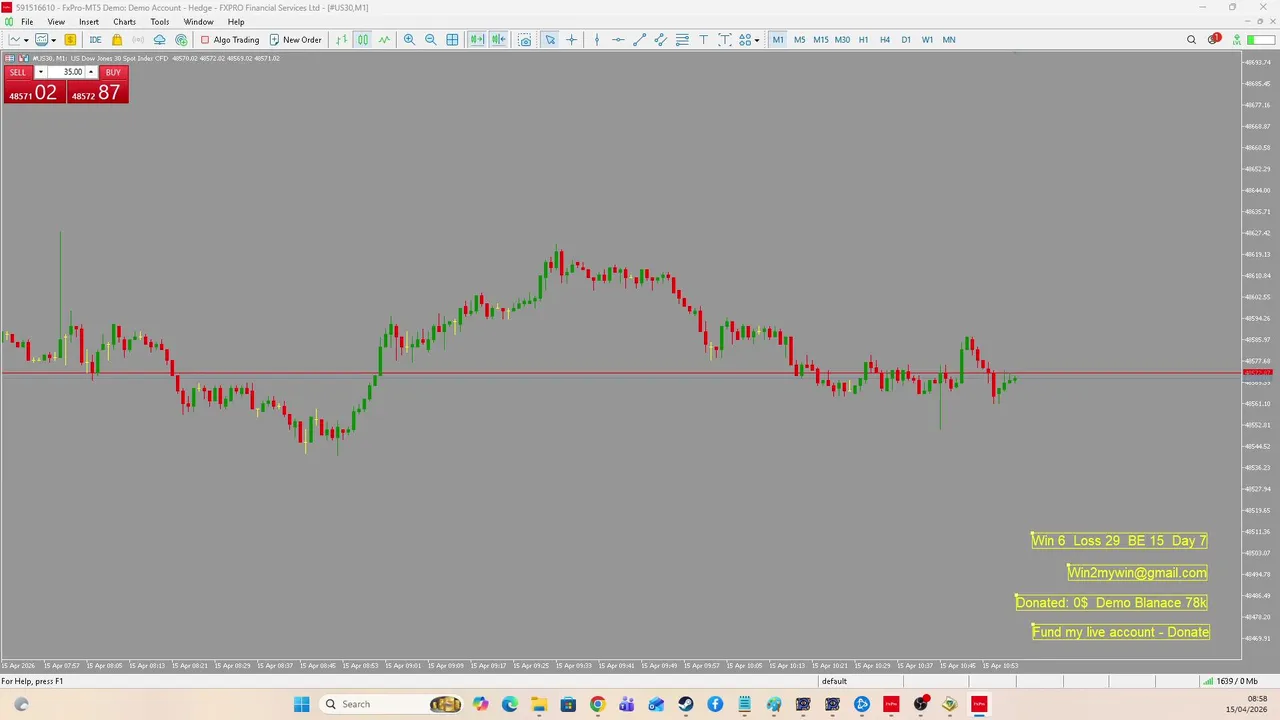Viewport: 1280px width, 720px height.
Task: Select the equidistant channel tool
Action: [661, 40]
